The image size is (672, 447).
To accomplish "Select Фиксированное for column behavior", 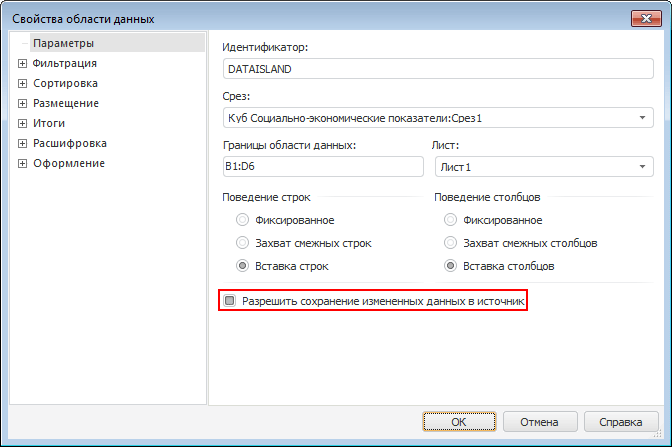I will pyautogui.click(x=451, y=220).
